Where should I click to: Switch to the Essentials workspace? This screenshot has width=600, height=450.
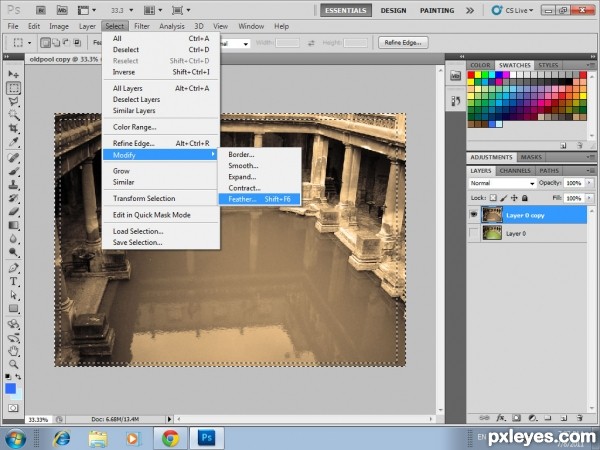pyautogui.click(x=346, y=10)
